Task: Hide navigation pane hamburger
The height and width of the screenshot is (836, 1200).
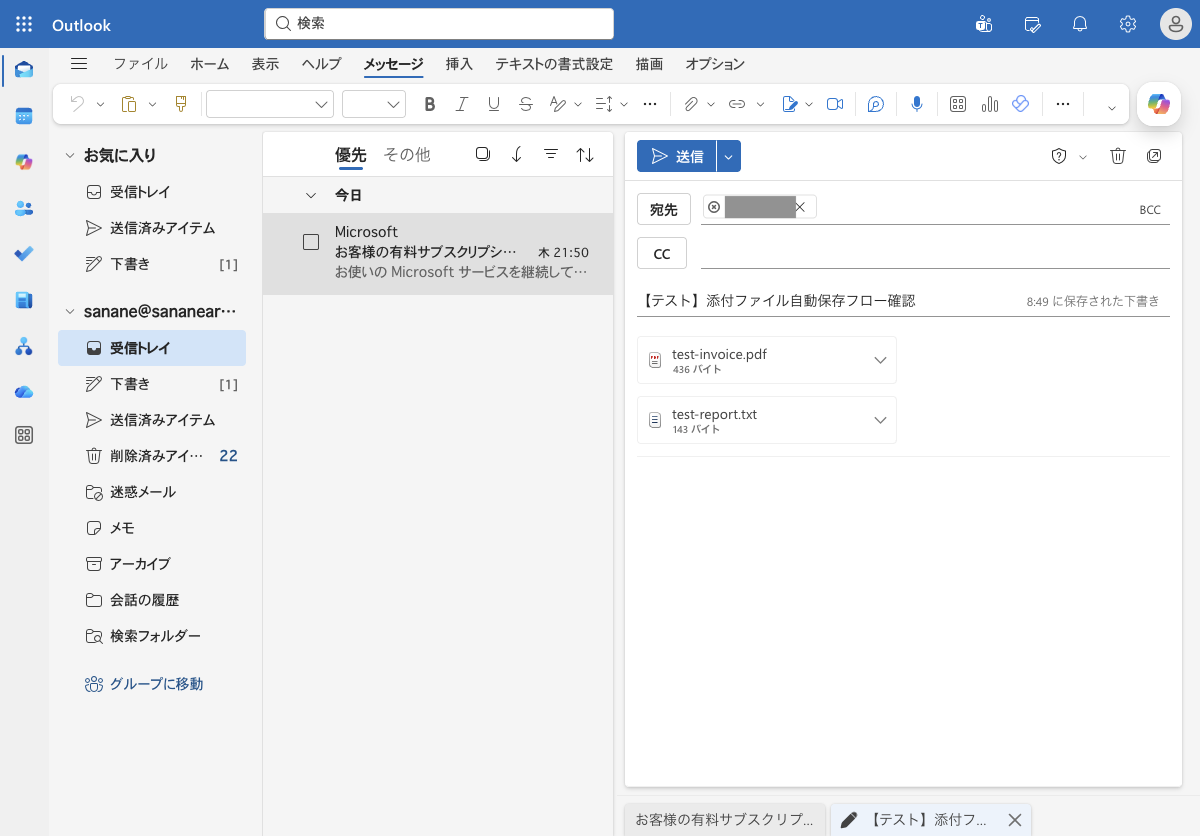Action: [79, 64]
